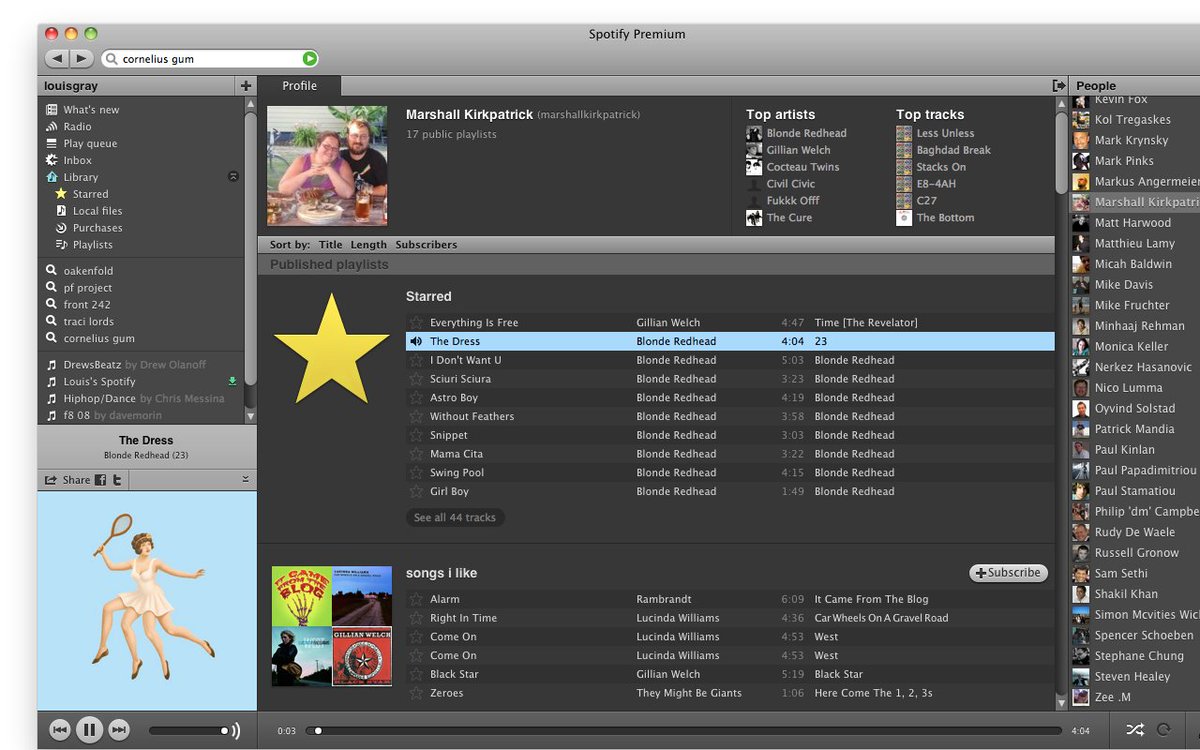1200x750 pixels.
Task: Open the Play queue
Action: [x=90, y=144]
